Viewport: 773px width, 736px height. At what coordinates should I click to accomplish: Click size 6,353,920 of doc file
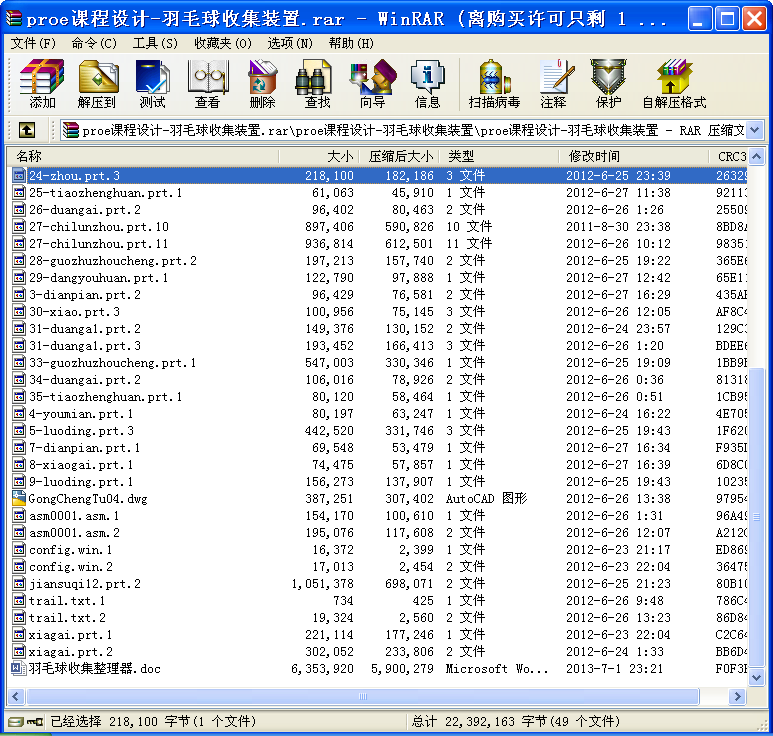322,669
